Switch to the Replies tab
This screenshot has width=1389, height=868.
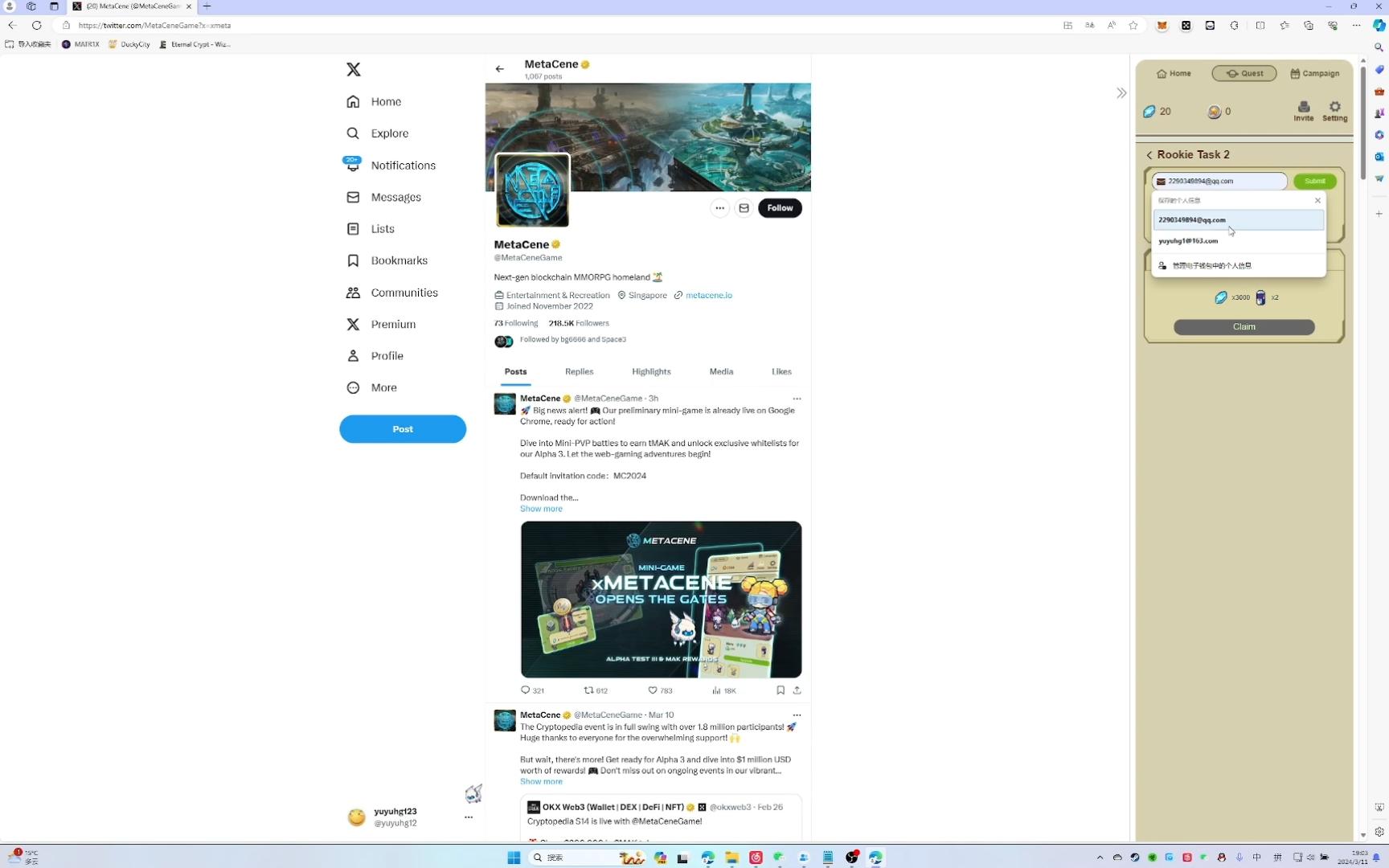(579, 371)
